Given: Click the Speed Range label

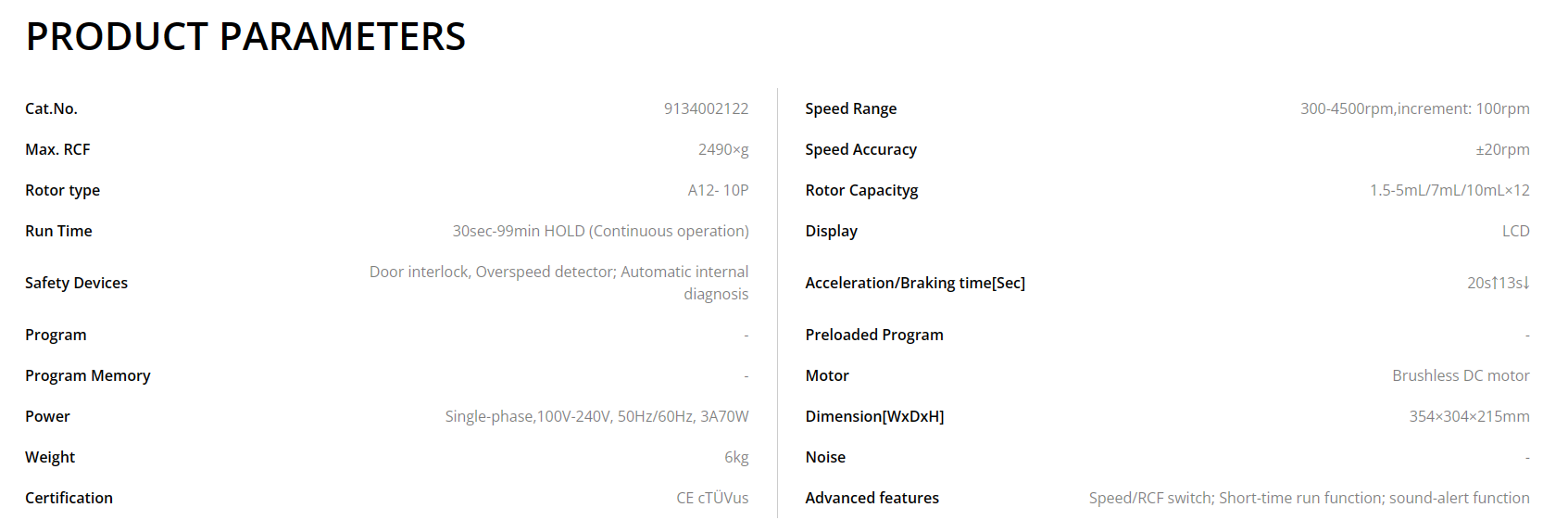Looking at the screenshot, I should tap(850, 108).
